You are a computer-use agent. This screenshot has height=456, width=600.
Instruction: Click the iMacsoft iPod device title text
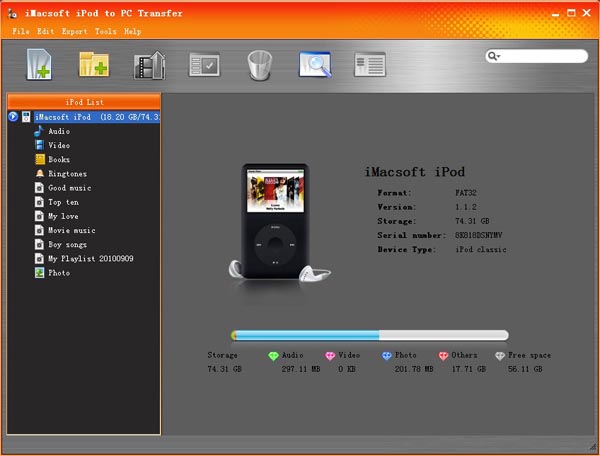click(414, 172)
